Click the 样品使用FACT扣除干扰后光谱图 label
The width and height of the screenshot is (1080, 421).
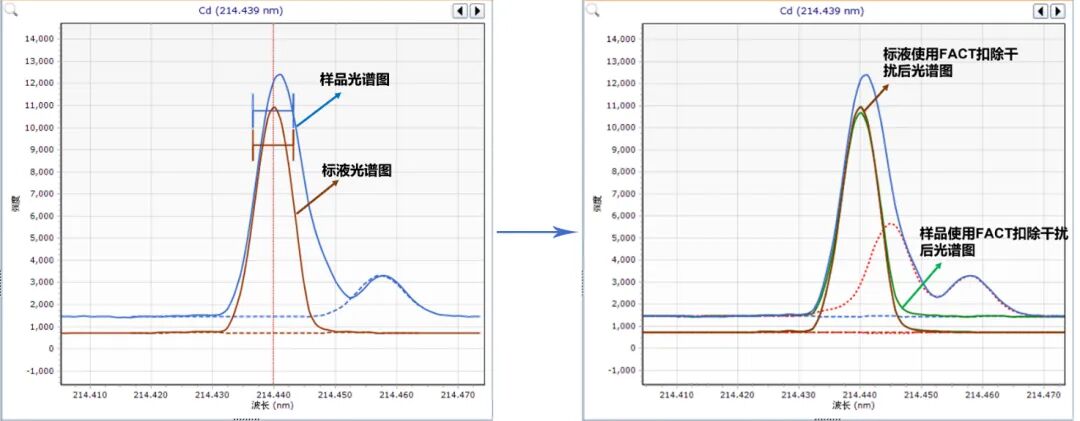point(994,243)
